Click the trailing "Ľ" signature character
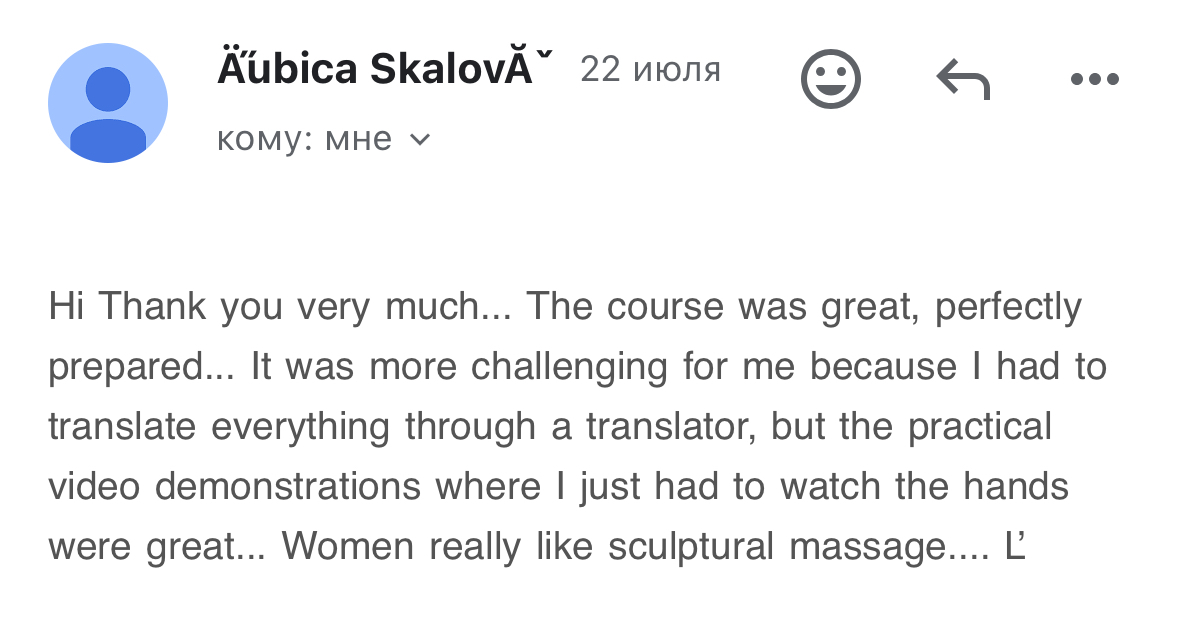The image size is (1179, 626). coord(1016,547)
